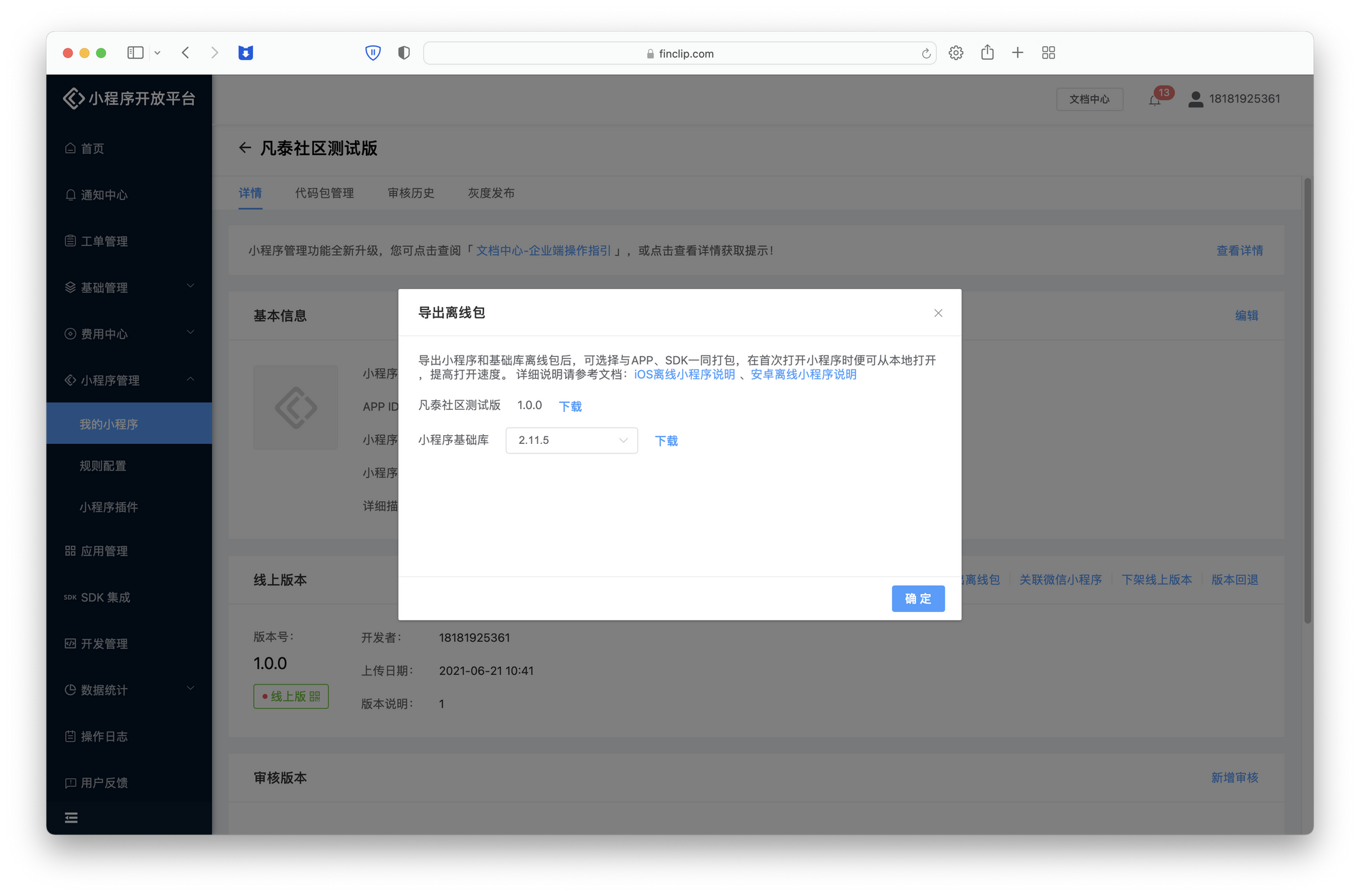Click the page vertical scrollbar
The height and width of the screenshot is (896, 1360).
[1308, 401]
